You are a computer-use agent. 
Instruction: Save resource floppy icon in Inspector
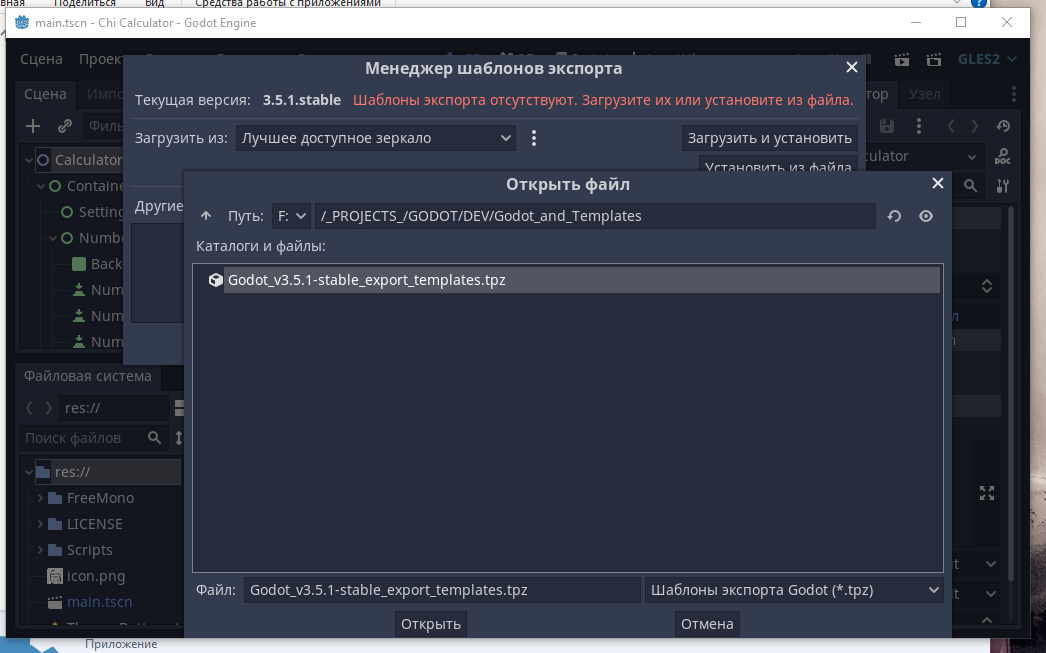point(887,126)
